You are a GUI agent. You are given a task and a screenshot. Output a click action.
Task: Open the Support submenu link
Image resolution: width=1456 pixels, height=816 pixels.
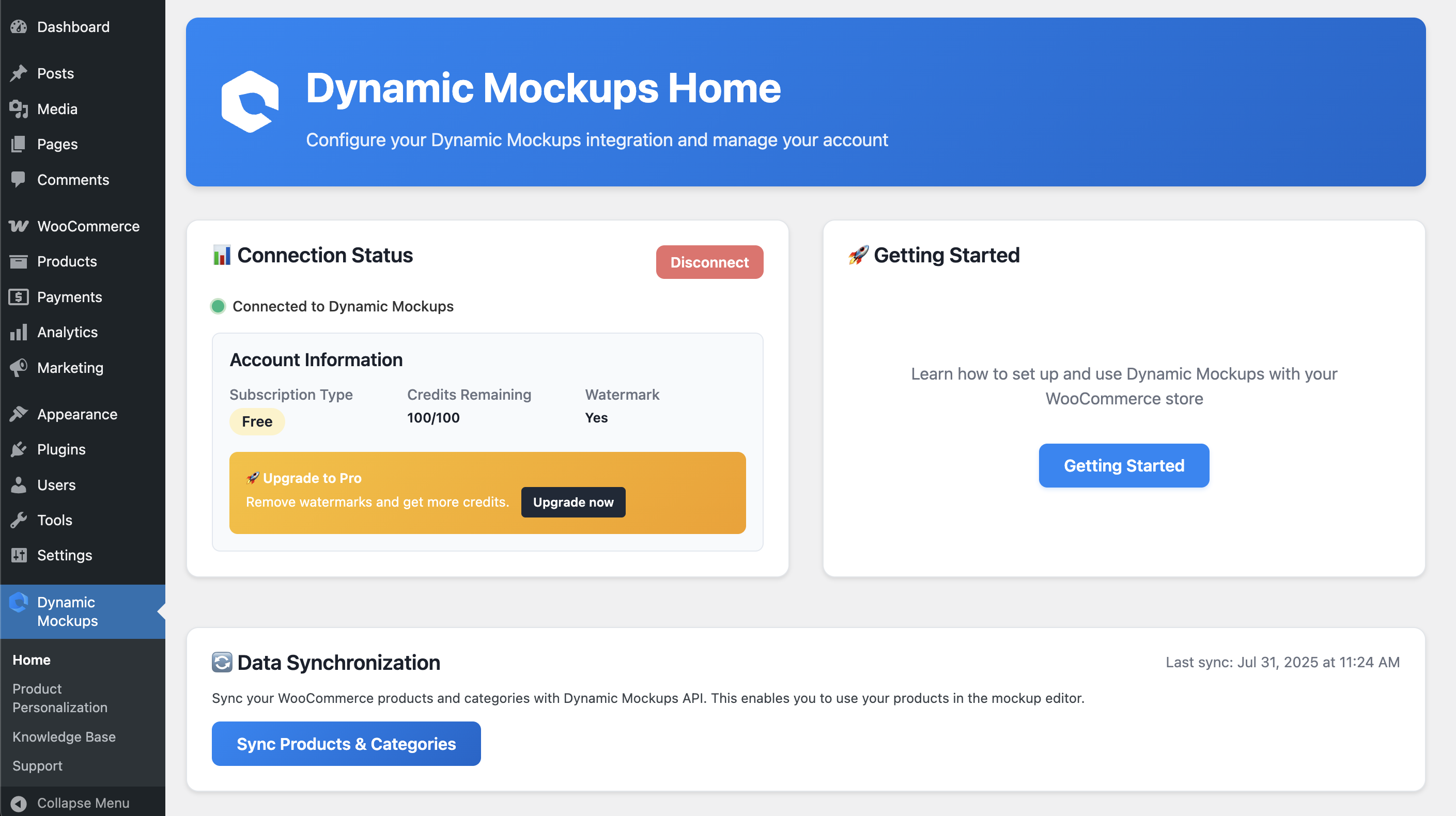click(37, 766)
